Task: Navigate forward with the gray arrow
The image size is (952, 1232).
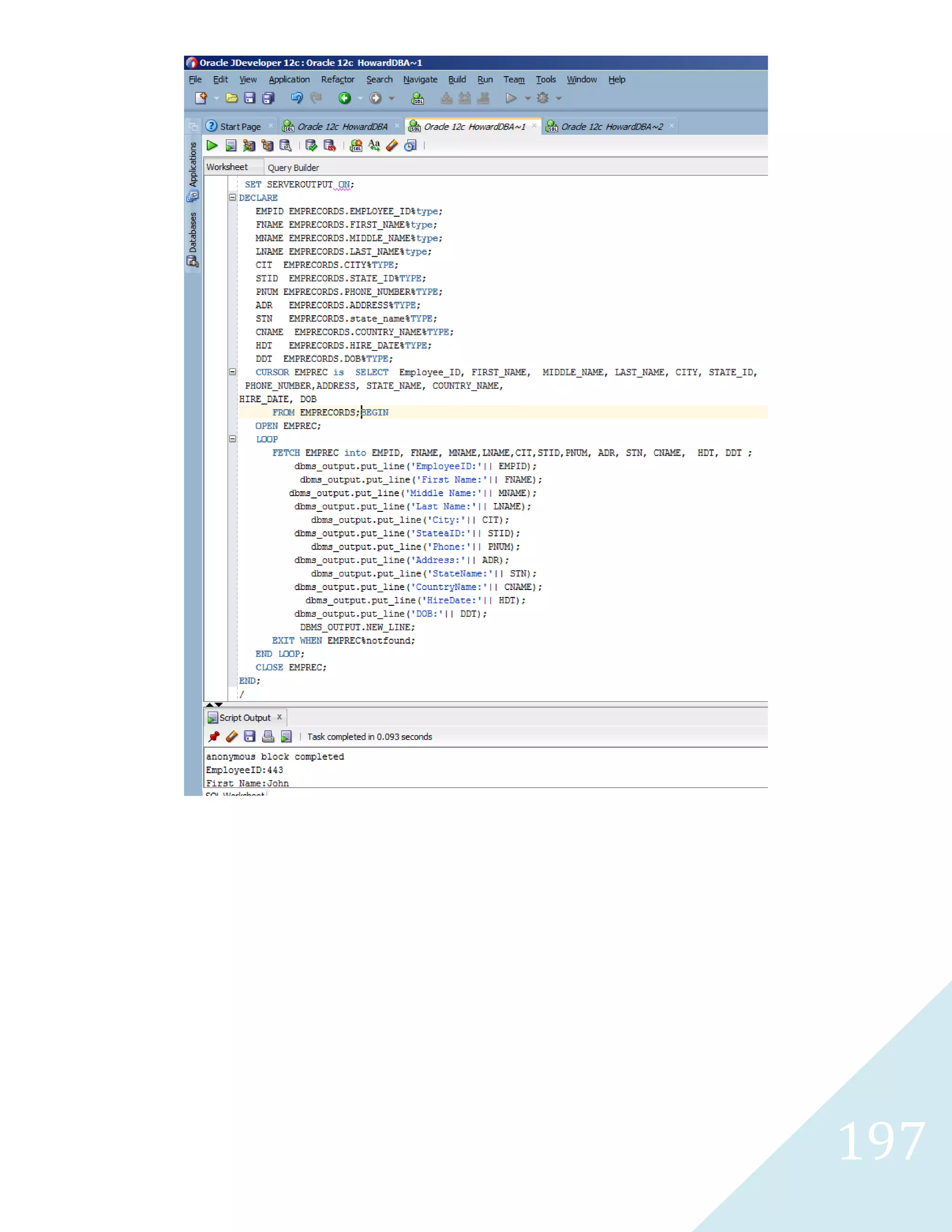Action: click(x=375, y=98)
